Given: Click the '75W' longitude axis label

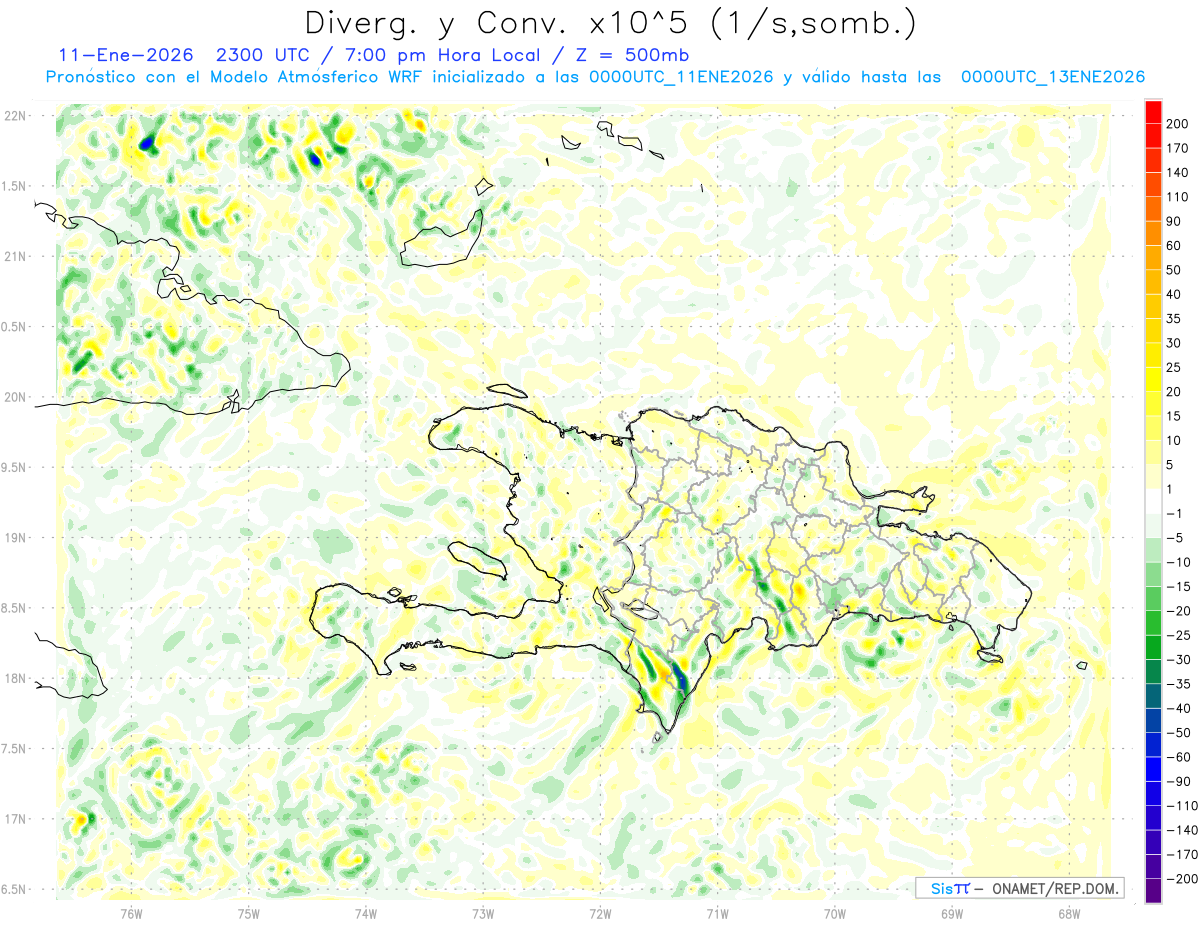Looking at the screenshot, I should click(249, 913).
